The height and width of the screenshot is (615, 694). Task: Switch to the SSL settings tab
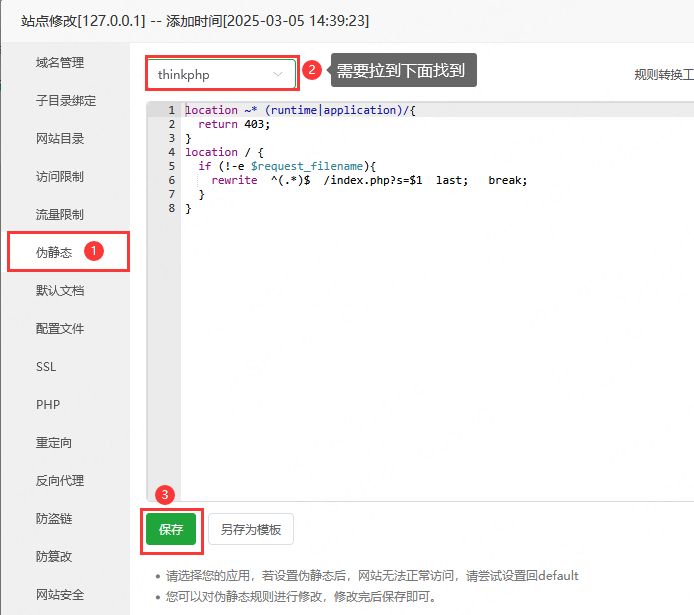[x=46, y=367]
